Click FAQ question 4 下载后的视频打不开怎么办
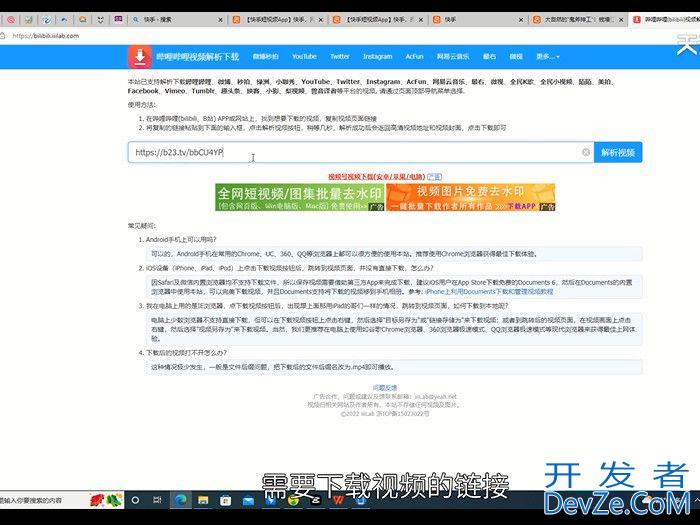 coord(186,353)
